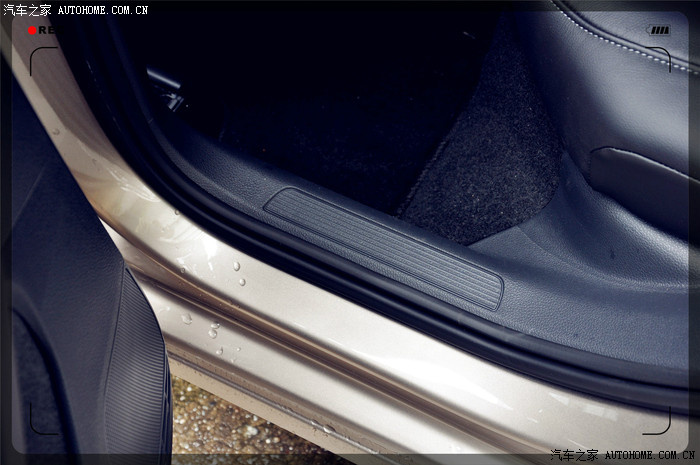Click the battery level indicator icon
700x465 pixels.
tap(658, 30)
